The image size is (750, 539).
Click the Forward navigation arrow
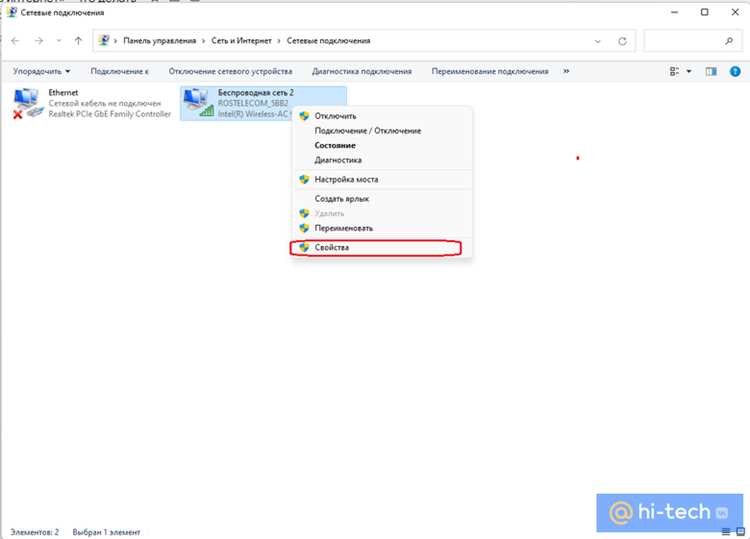pyautogui.click(x=39, y=41)
